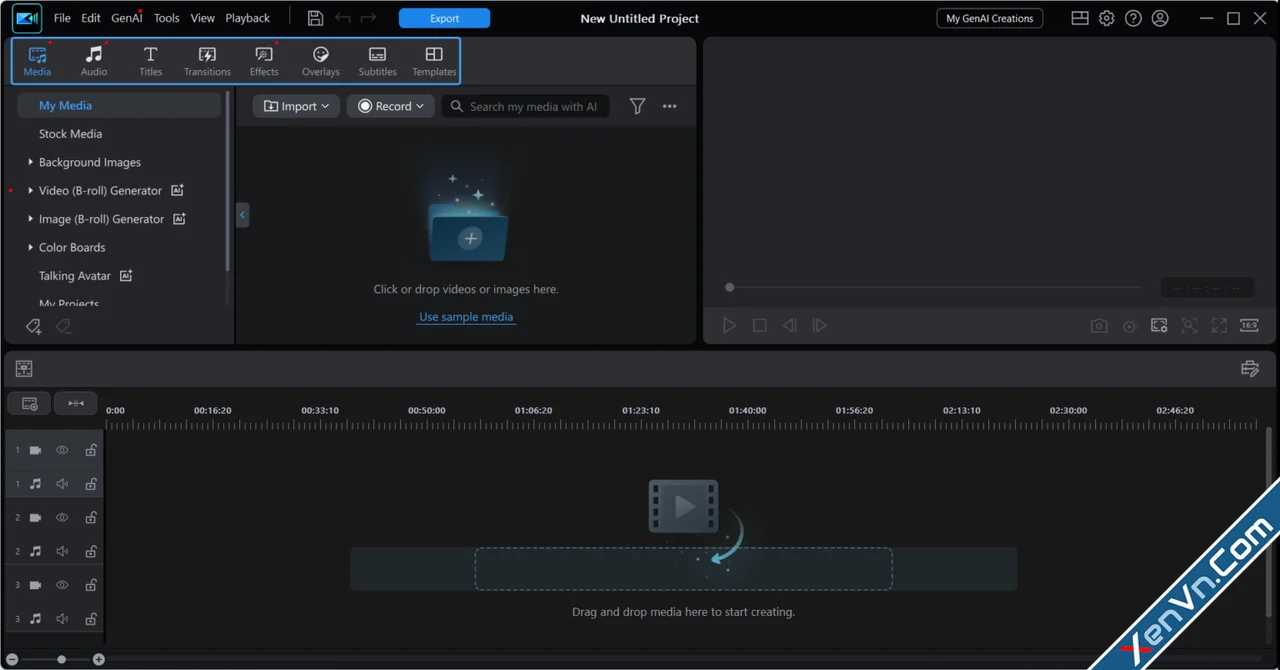The width and height of the screenshot is (1280, 670).
Task: Select Stock Media in sidebar
Action: [70, 133]
